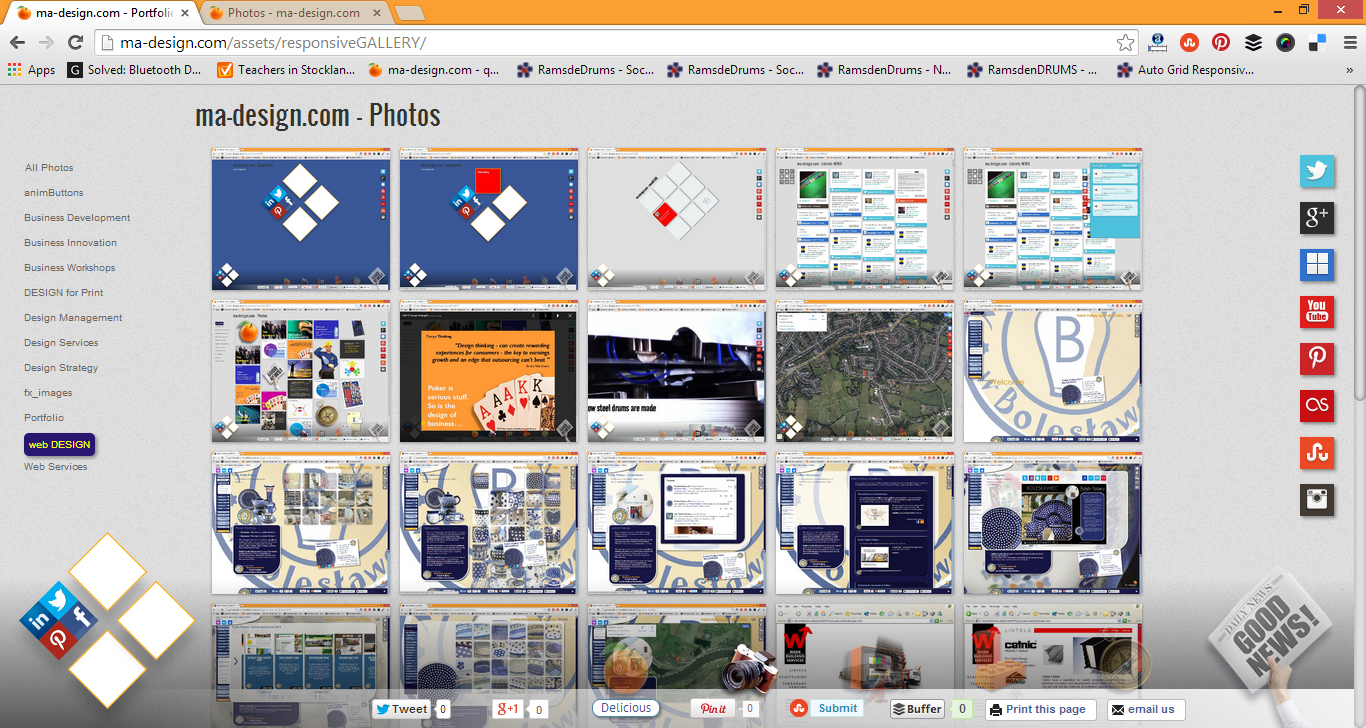This screenshot has height=728, width=1366.
Task: Bookmark page with the star icon
Action: [x=1126, y=42]
